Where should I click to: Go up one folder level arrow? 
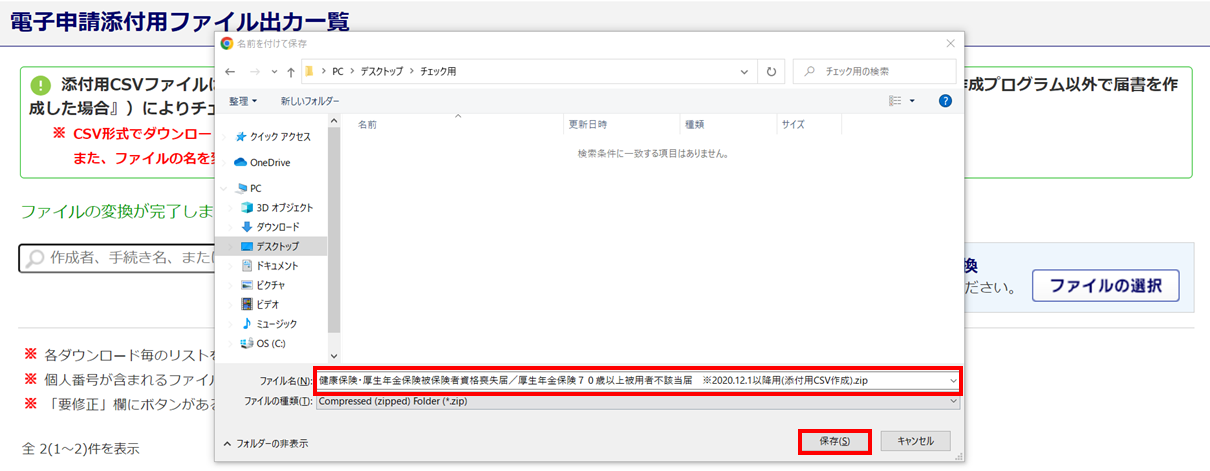290,72
